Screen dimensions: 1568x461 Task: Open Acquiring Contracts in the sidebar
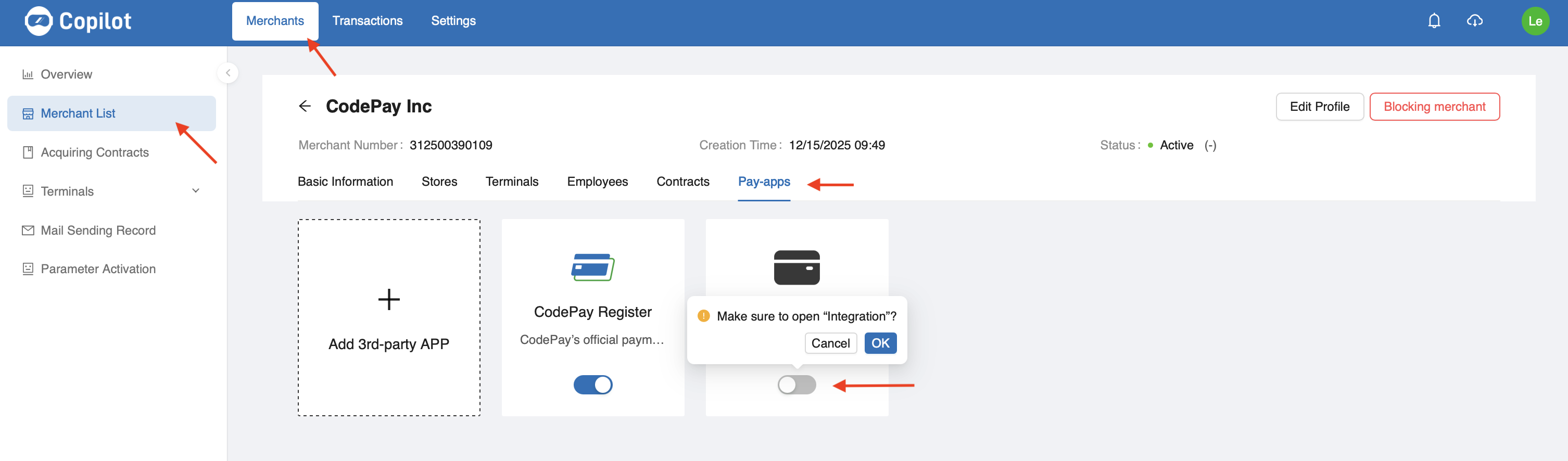pos(94,152)
